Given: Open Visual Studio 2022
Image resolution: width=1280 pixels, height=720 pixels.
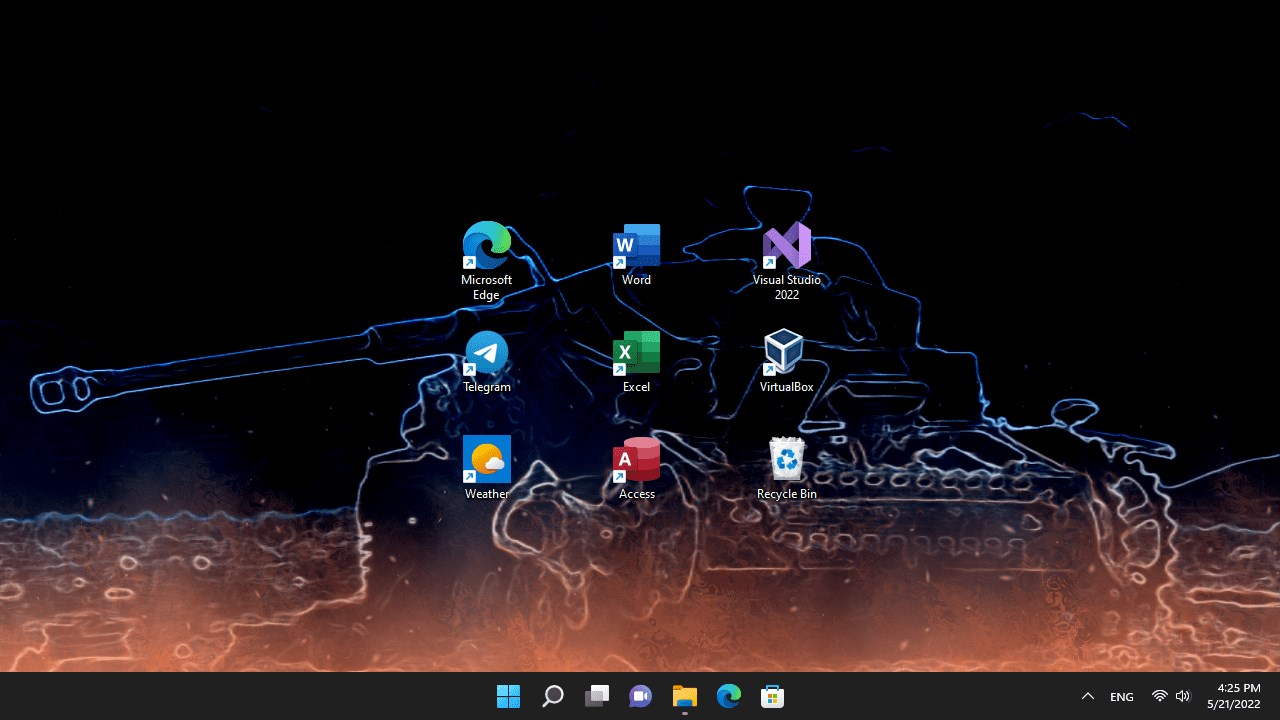Looking at the screenshot, I should 786,243.
